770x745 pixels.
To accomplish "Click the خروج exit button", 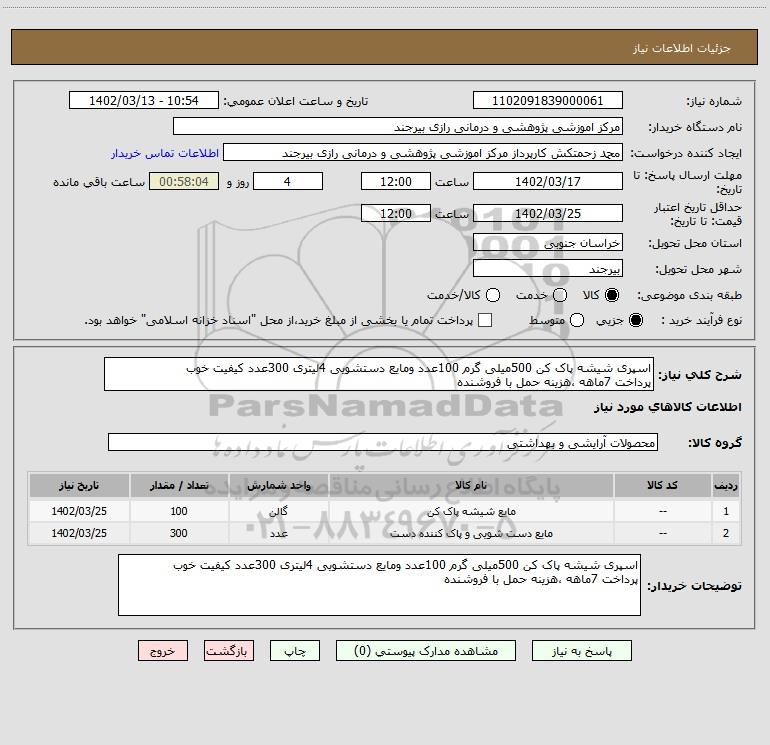I will point(163,651).
